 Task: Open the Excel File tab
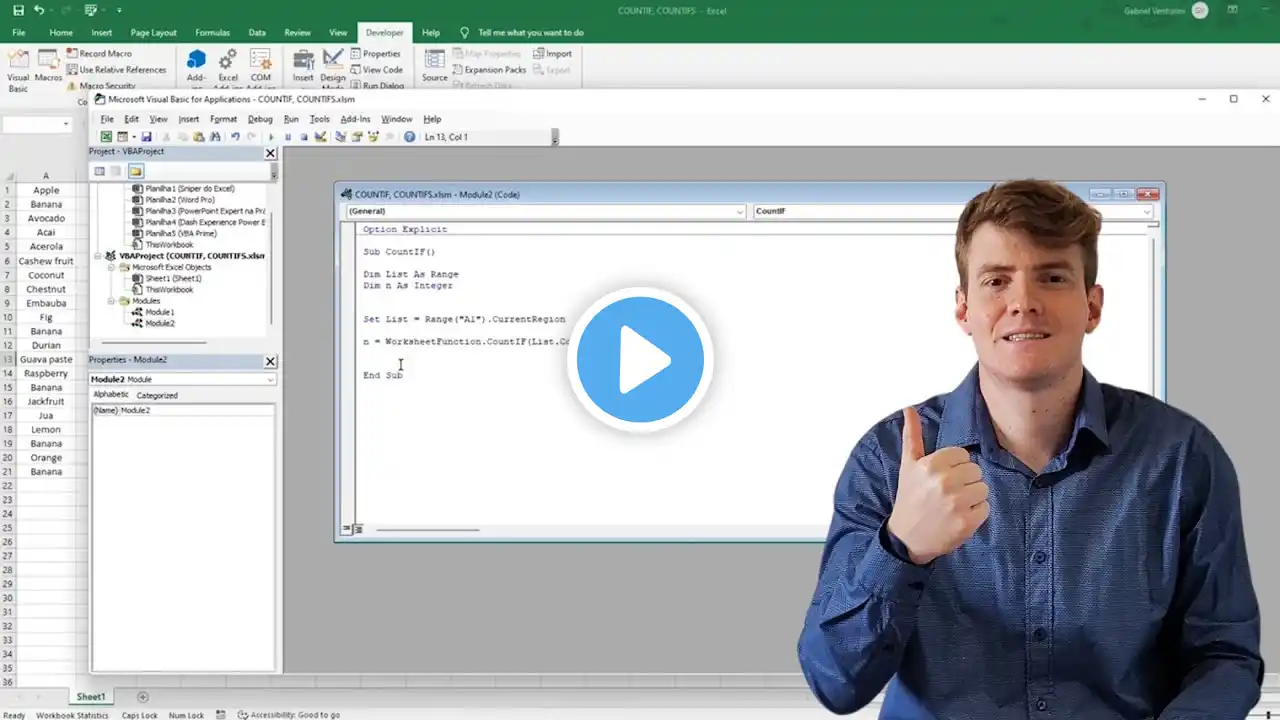[x=18, y=32]
